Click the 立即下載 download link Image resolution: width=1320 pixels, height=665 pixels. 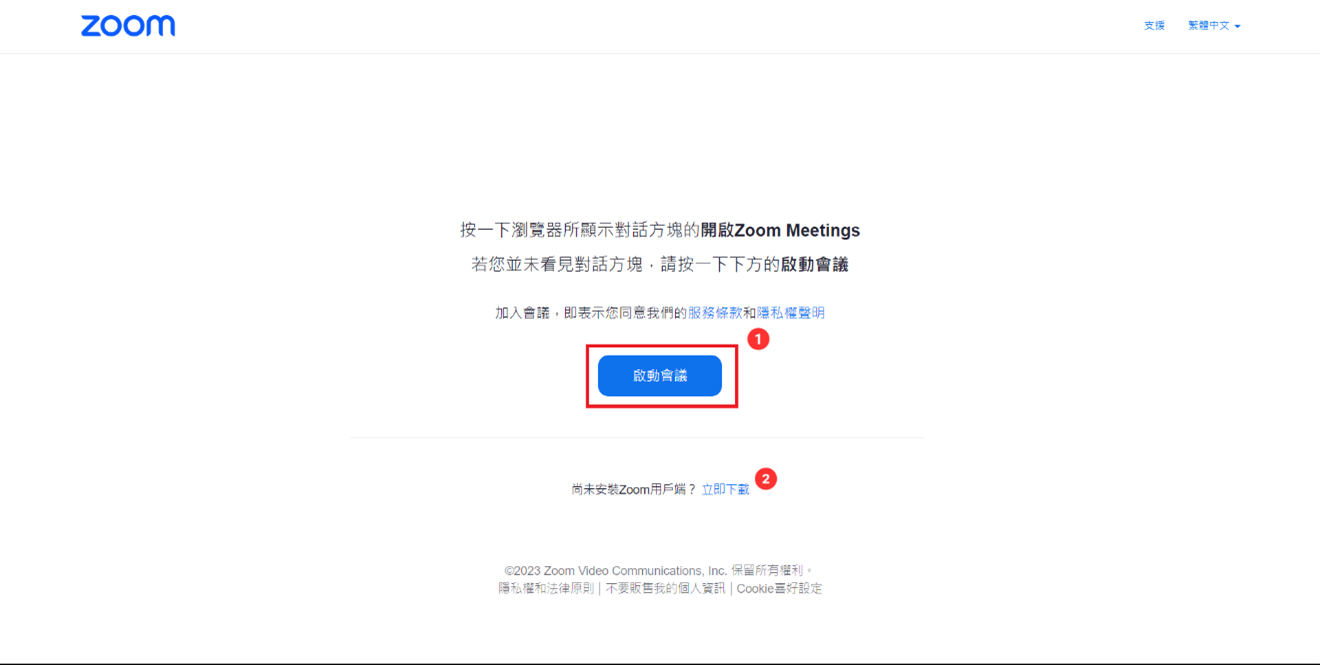[725, 489]
